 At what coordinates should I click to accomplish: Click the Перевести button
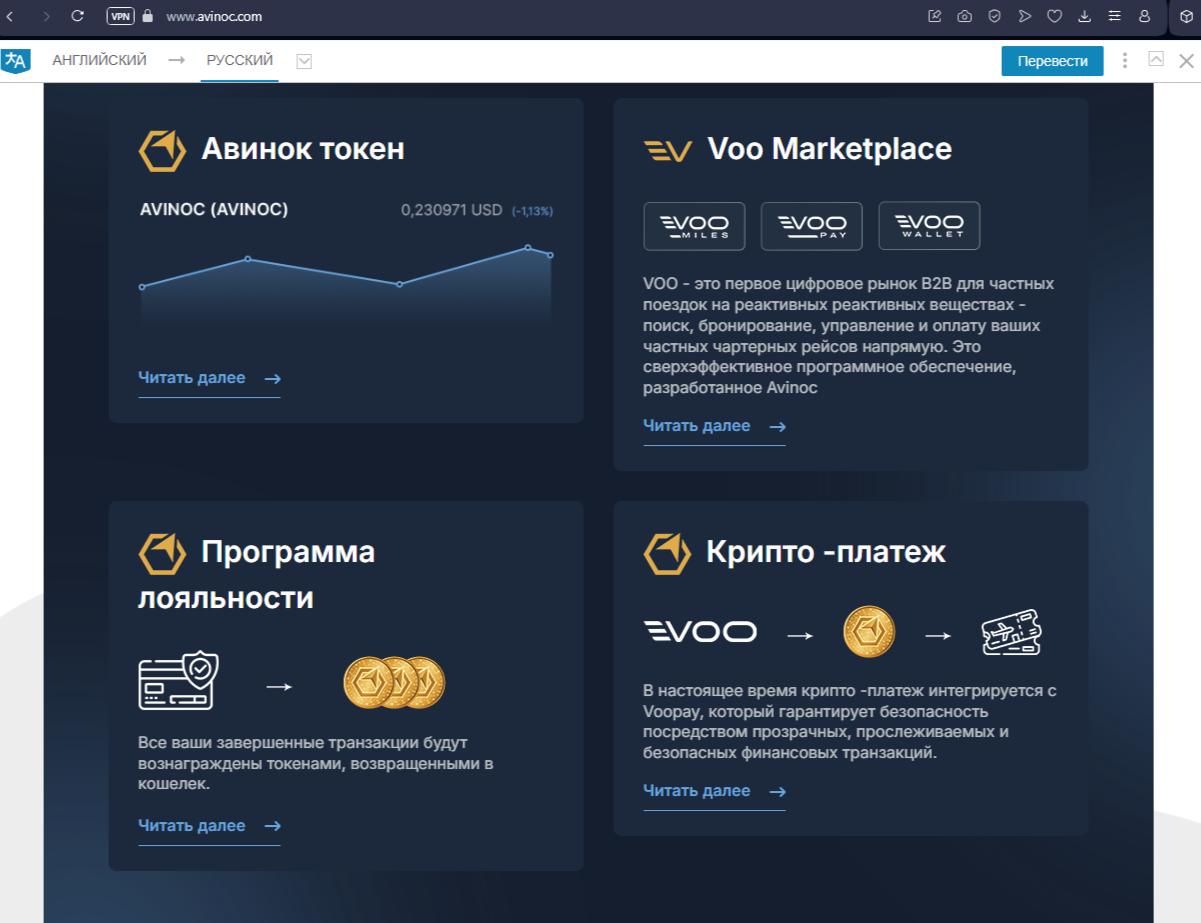(1052, 61)
